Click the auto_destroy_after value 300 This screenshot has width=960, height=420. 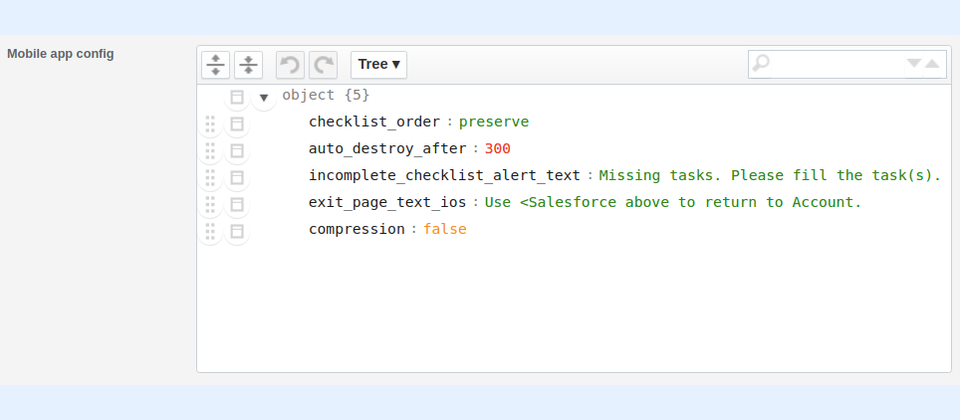pos(498,149)
